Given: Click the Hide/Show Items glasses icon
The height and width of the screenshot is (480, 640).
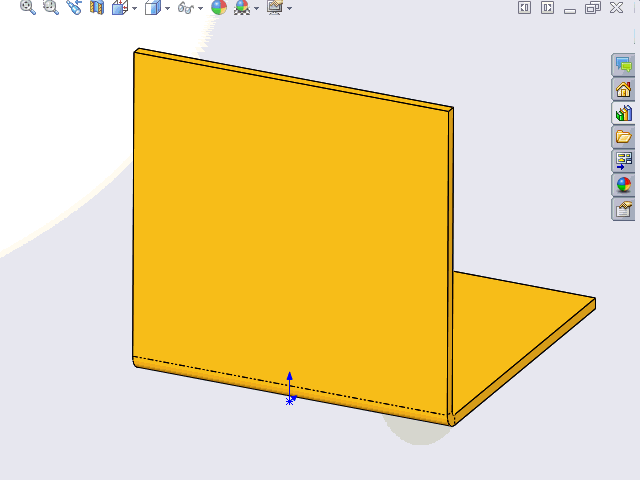Looking at the screenshot, I should coord(186,7).
